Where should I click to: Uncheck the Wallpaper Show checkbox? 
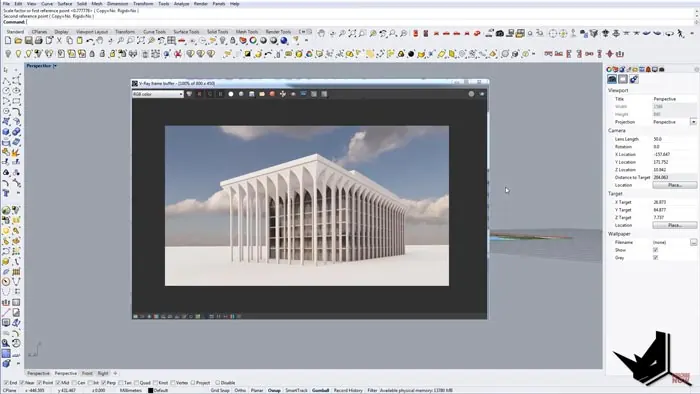[x=655, y=250]
